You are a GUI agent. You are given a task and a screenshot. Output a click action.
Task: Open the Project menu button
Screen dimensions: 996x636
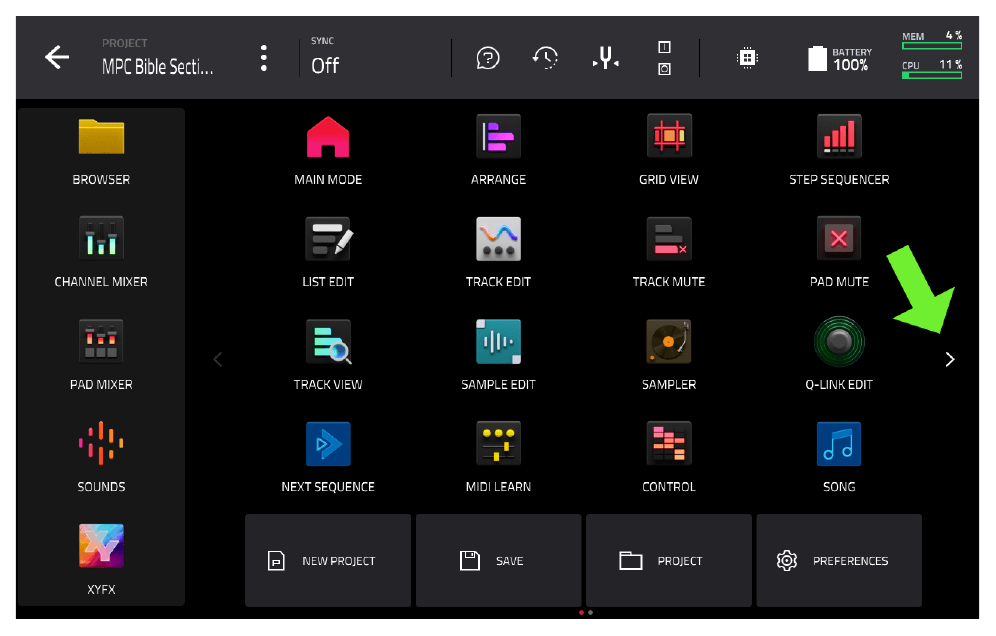(x=669, y=561)
